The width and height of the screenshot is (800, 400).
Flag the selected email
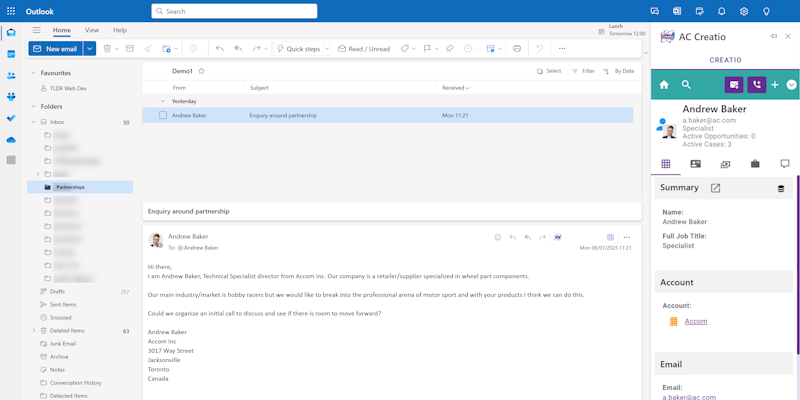[427, 48]
